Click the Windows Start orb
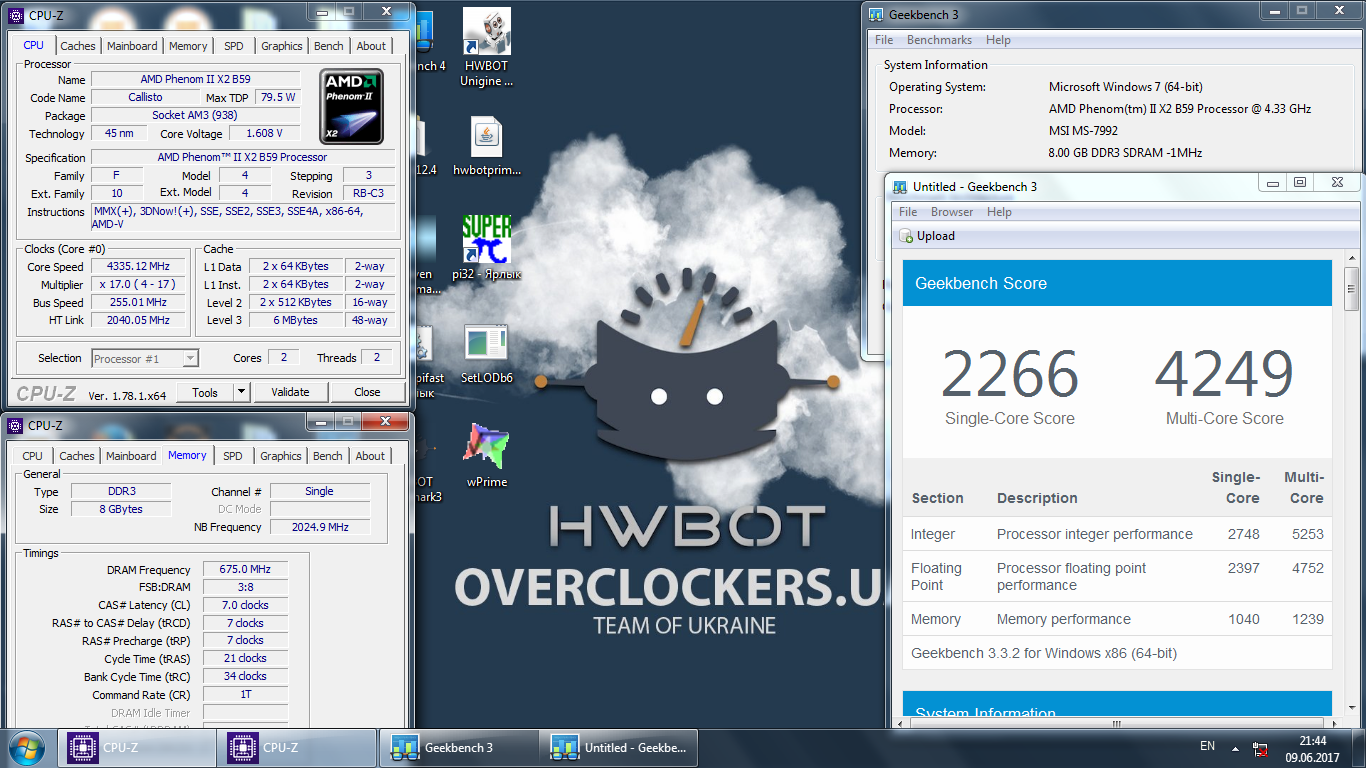Viewport: 1366px width, 768px height. (27, 747)
